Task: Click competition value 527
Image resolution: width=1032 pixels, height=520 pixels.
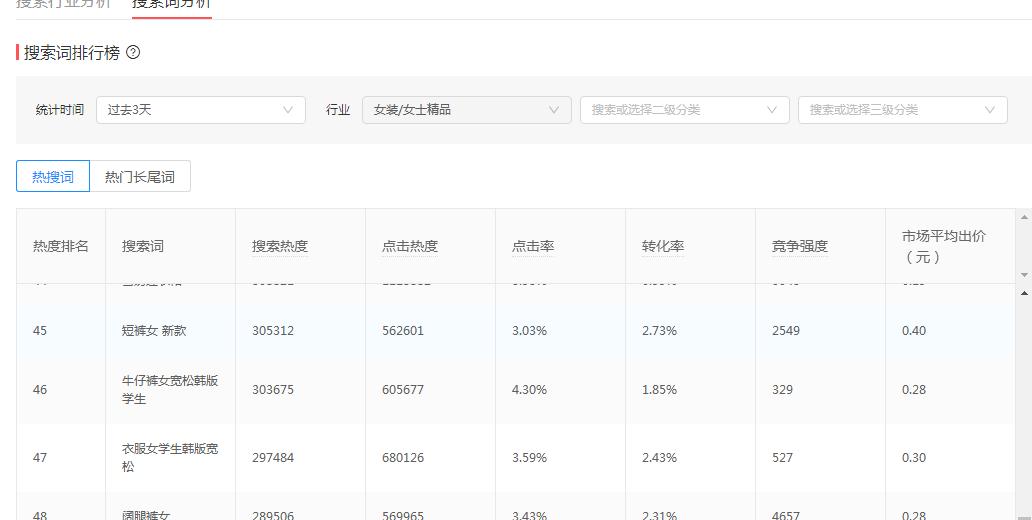Action: (783, 457)
